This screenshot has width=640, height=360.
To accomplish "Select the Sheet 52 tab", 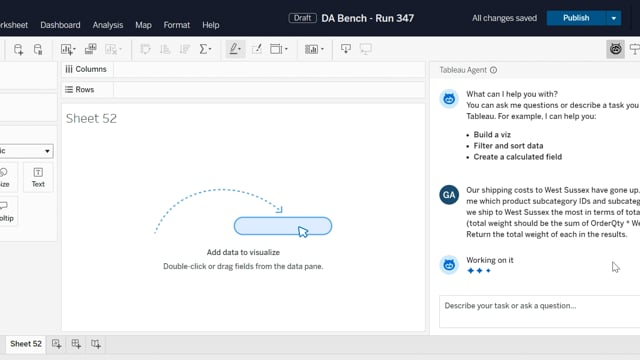I will [26, 344].
